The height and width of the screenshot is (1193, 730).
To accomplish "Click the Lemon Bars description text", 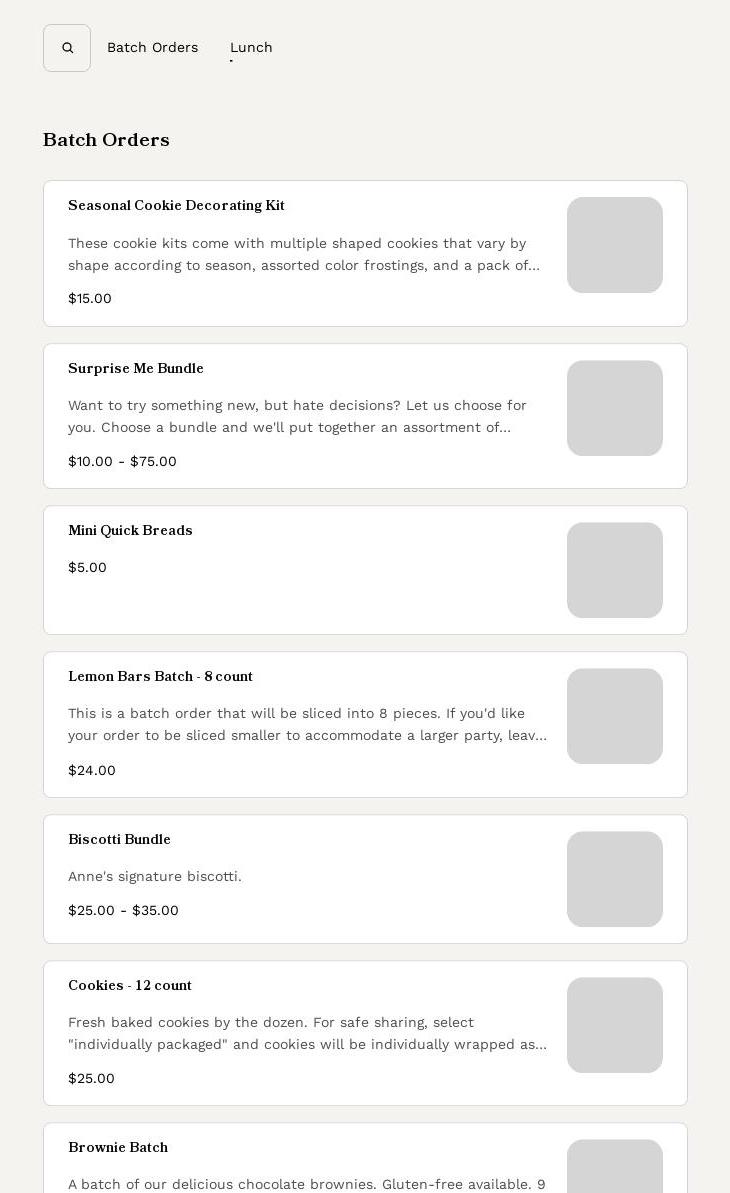I will [307, 724].
